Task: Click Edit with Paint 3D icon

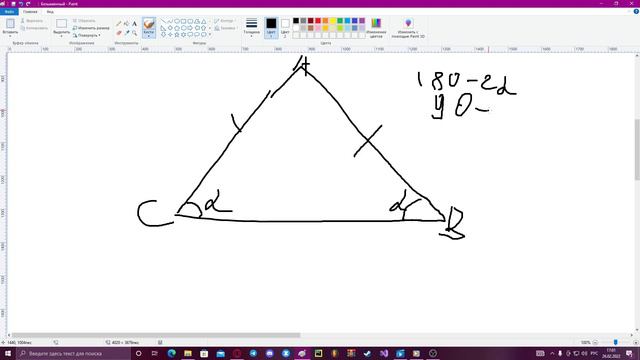Action: [x=408, y=23]
